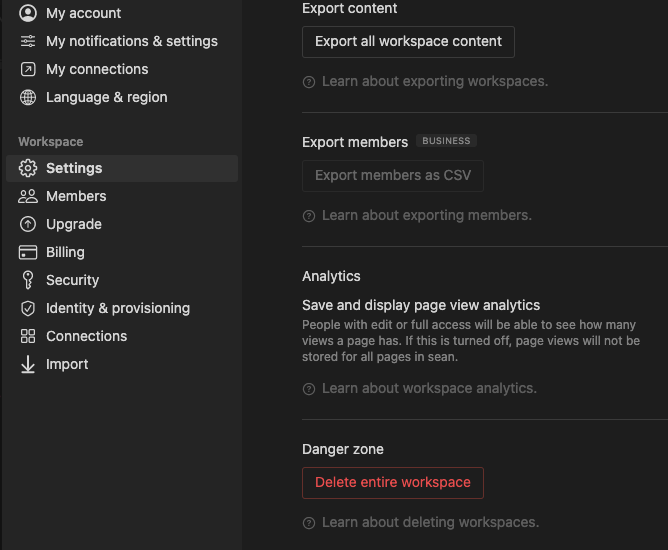Click the Connections grid icon

coord(28,336)
